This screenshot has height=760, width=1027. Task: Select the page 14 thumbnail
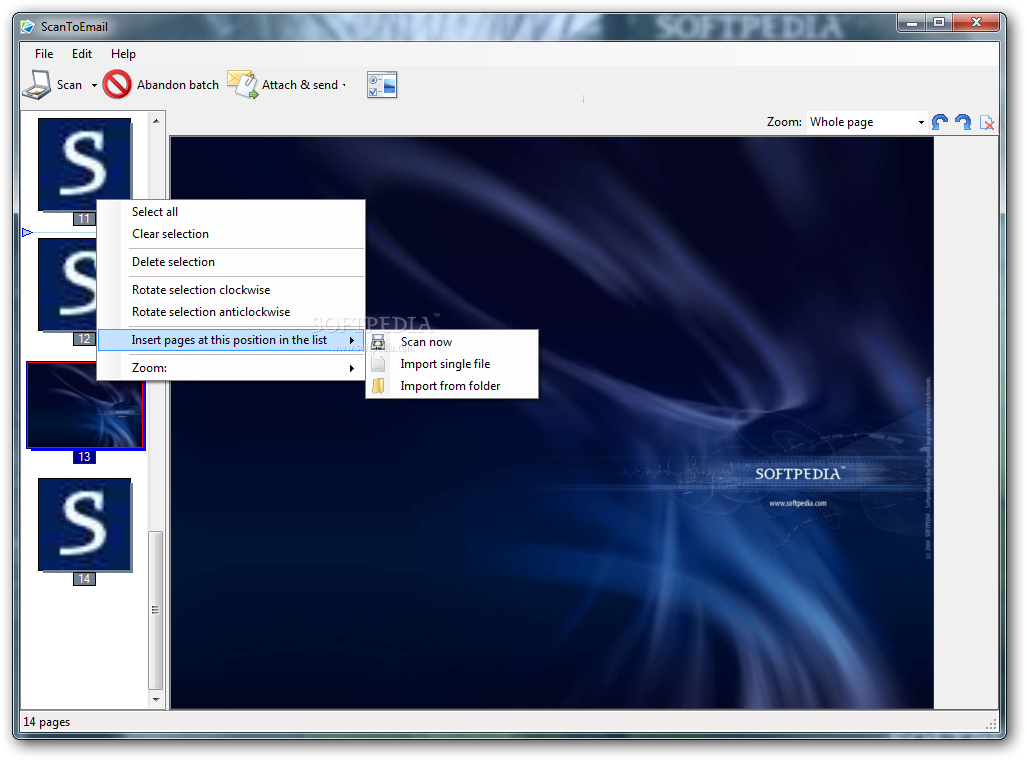tap(84, 525)
